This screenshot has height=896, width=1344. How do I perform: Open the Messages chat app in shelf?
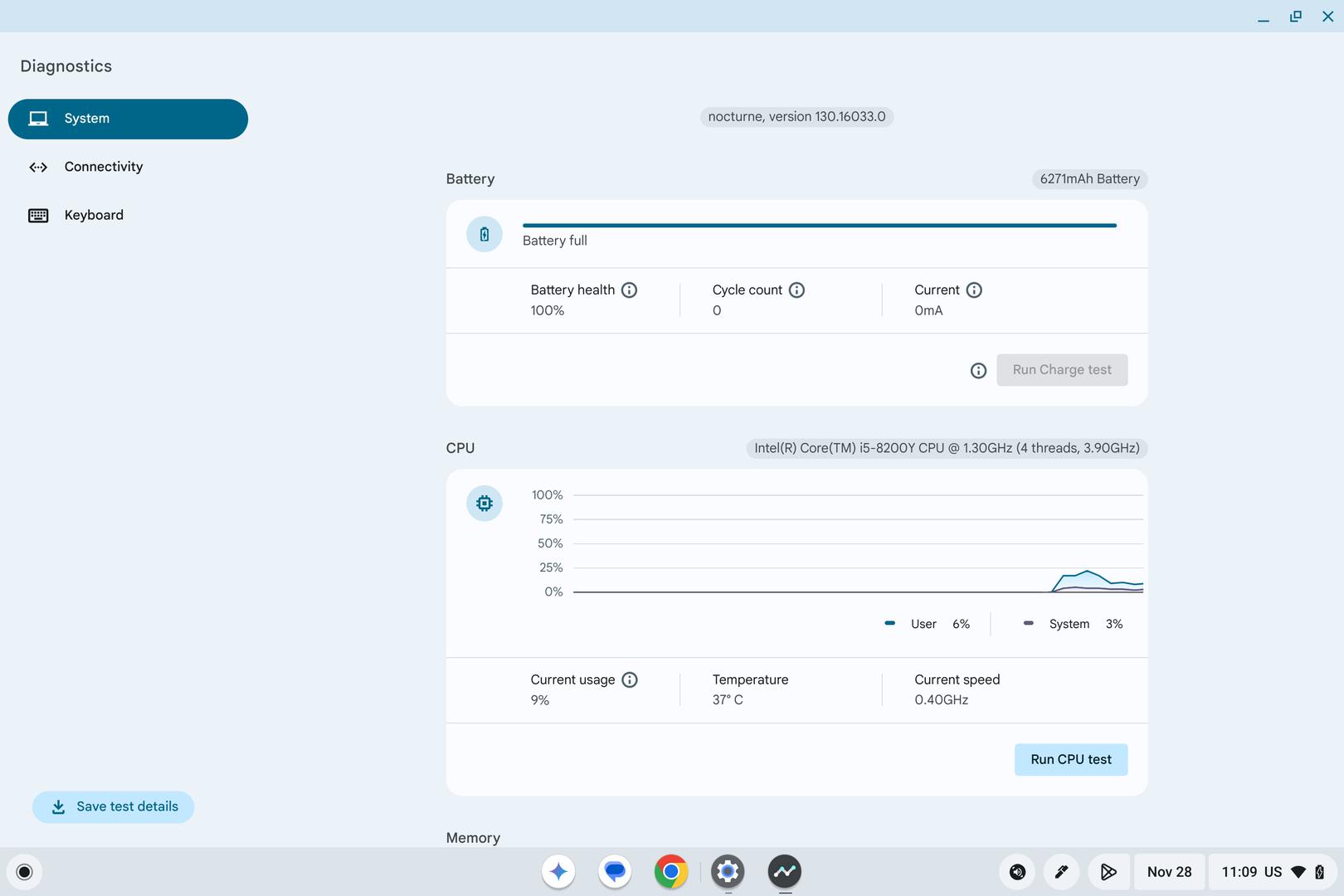pos(615,872)
